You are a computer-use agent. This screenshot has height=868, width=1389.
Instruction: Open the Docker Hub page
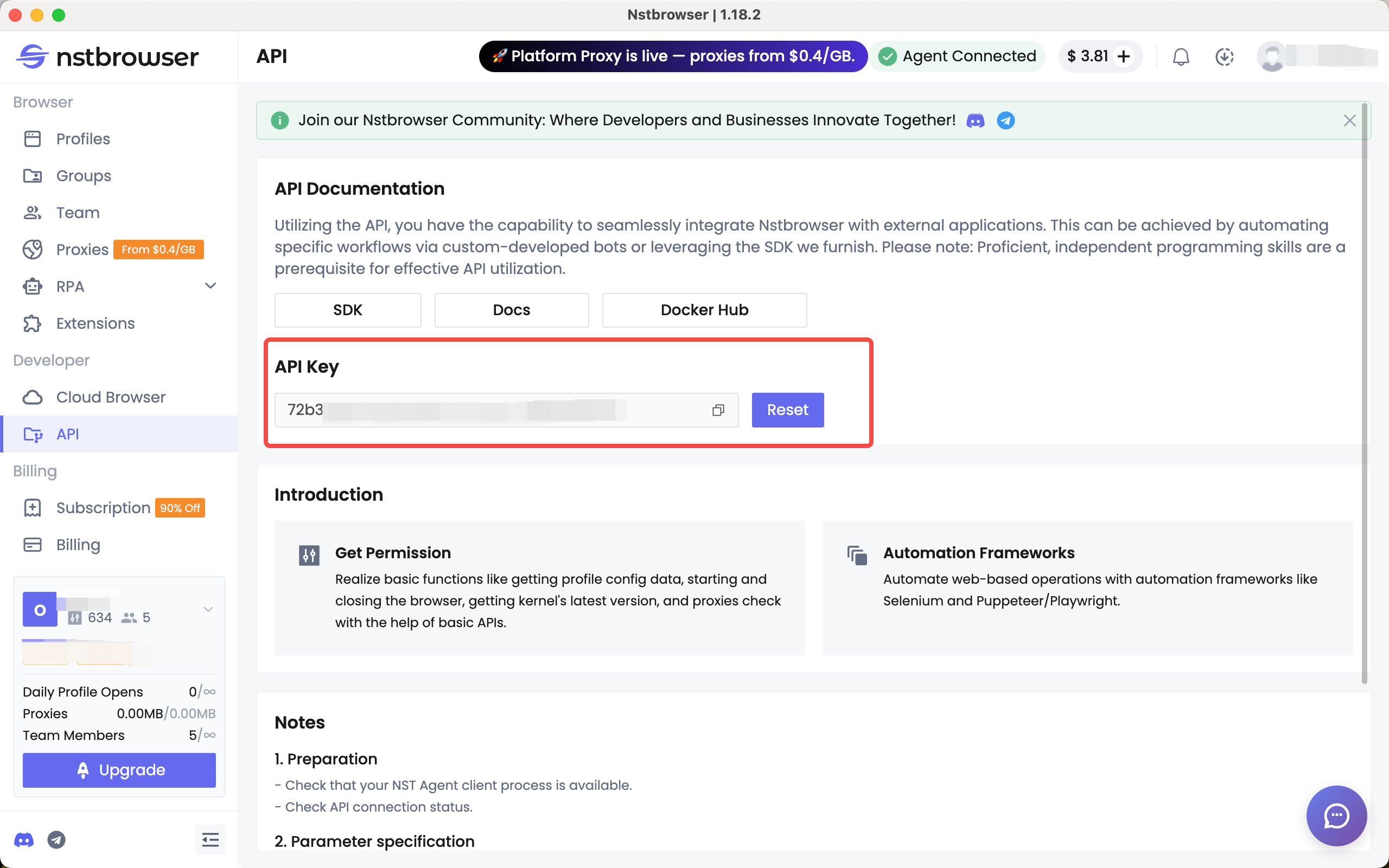[x=704, y=310]
